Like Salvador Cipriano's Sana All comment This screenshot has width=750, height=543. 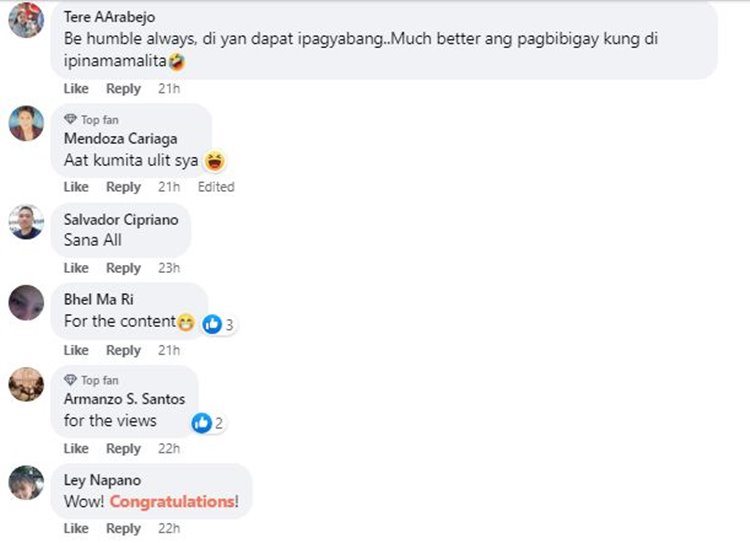pos(76,268)
